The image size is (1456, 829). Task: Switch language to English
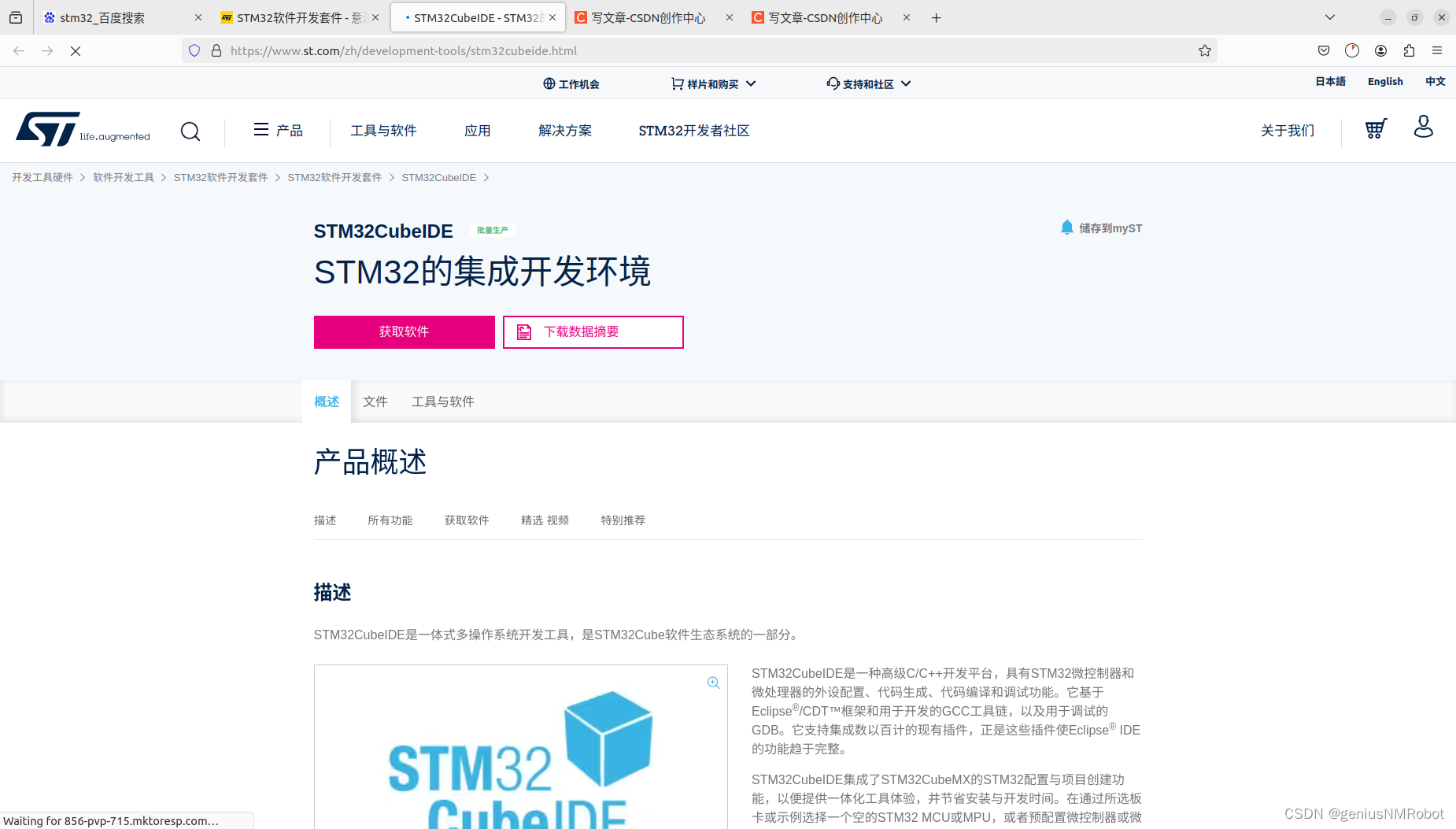pos(1385,81)
